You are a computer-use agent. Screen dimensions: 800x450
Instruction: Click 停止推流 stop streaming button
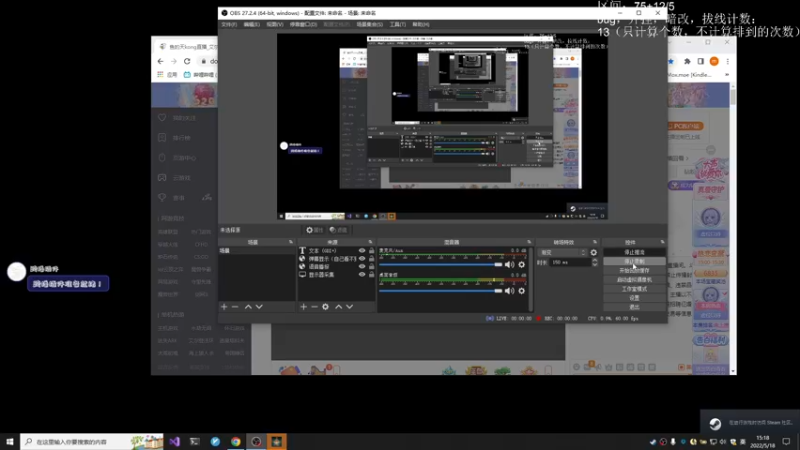[x=634, y=252]
